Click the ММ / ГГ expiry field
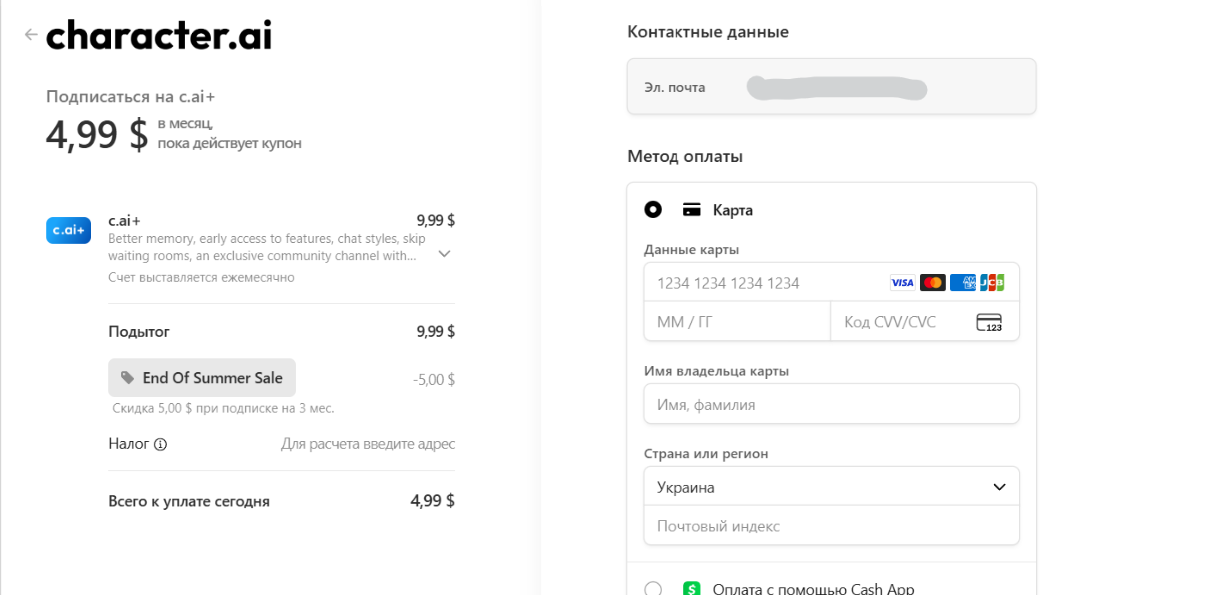The width and height of the screenshot is (1218, 595). [737, 322]
